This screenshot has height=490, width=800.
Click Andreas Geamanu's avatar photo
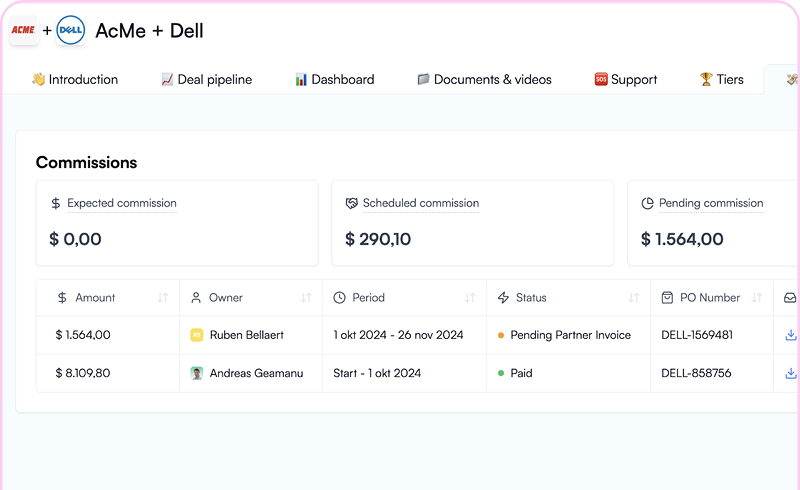196,374
